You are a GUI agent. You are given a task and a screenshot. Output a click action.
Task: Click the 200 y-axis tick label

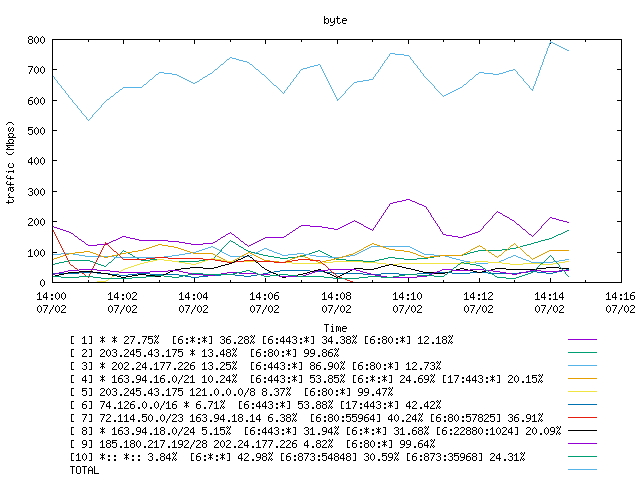[x=36, y=222]
